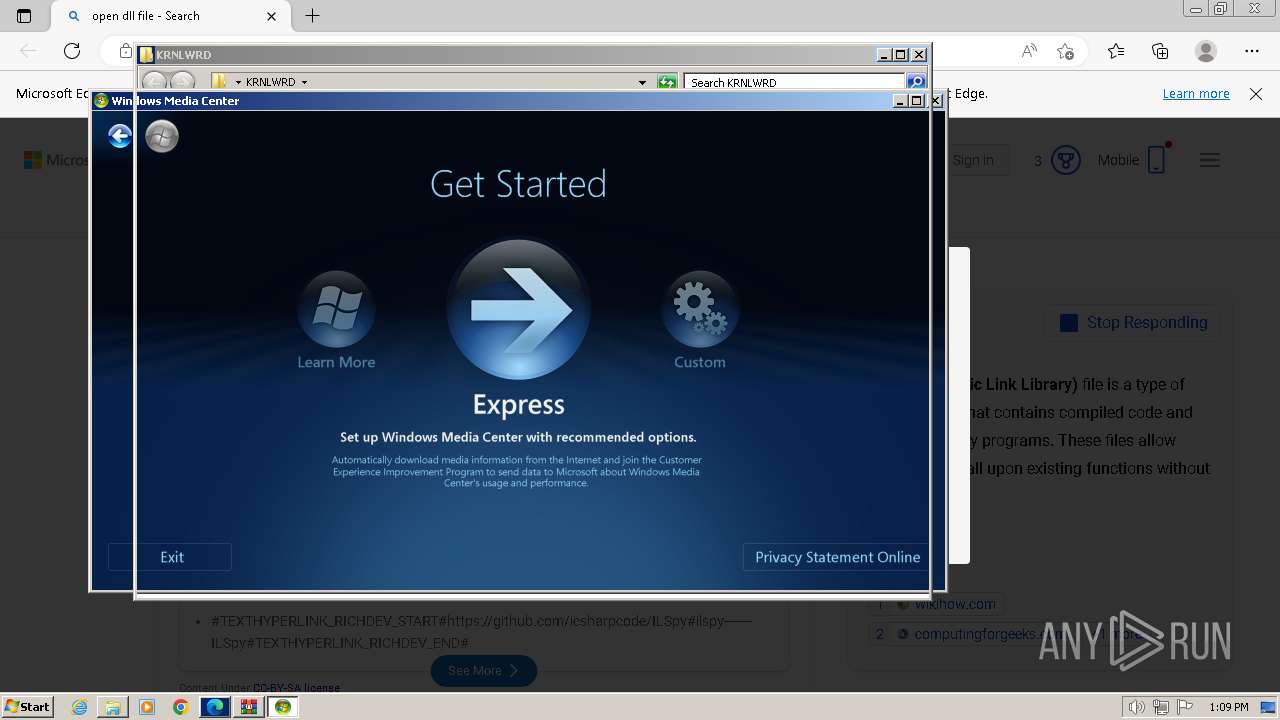The width and height of the screenshot is (1280, 720).
Task: Follow the Learn more link in Edge banner
Action: (1196, 93)
